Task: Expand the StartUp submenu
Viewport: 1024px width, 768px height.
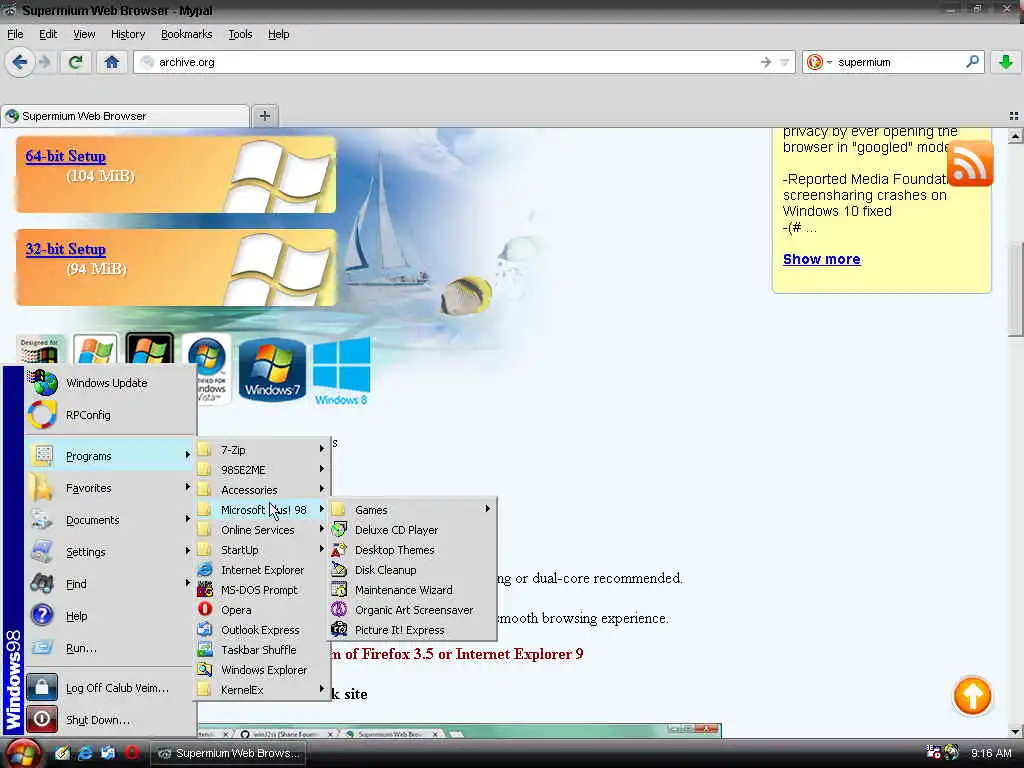Action: point(262,550)
